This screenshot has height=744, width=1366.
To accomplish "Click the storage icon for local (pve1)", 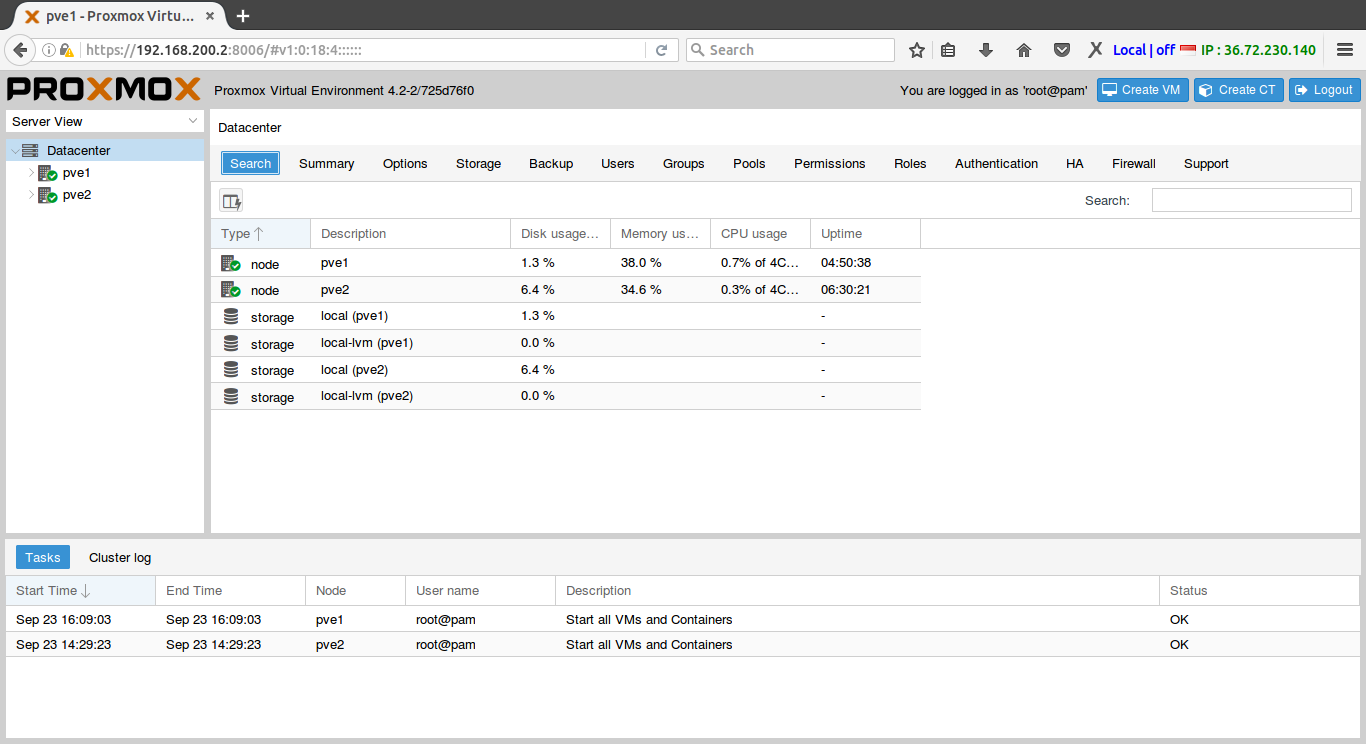I will click(x=231, y=317).
